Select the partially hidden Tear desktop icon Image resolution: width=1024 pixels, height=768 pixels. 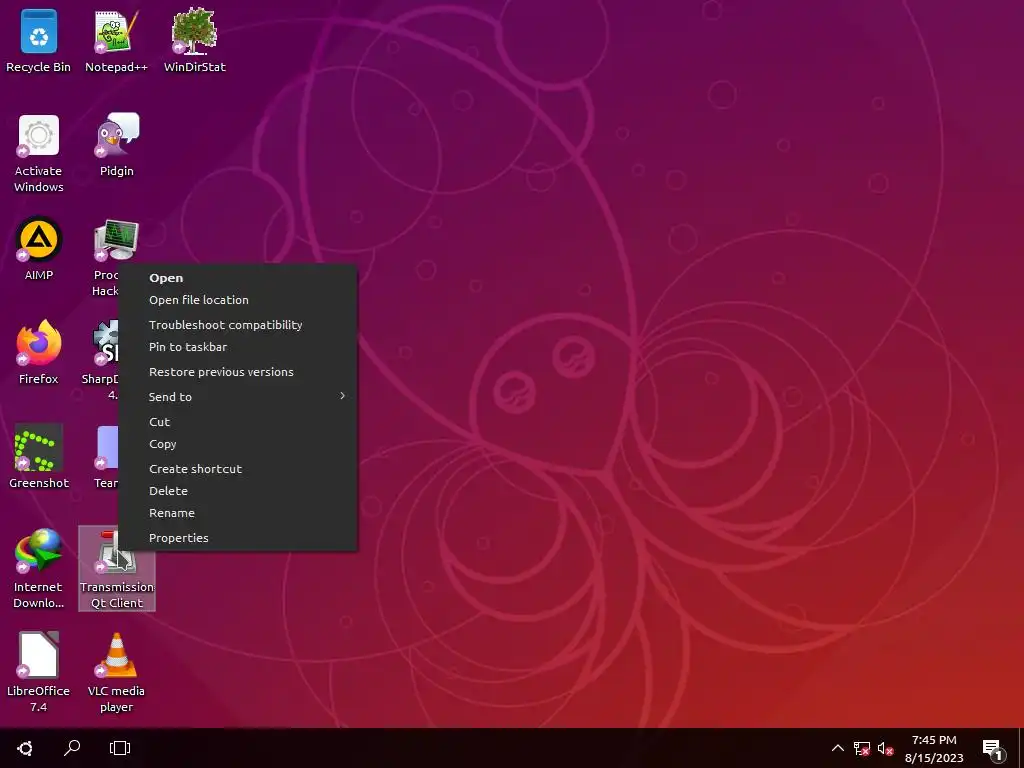(x=106, y=456)
